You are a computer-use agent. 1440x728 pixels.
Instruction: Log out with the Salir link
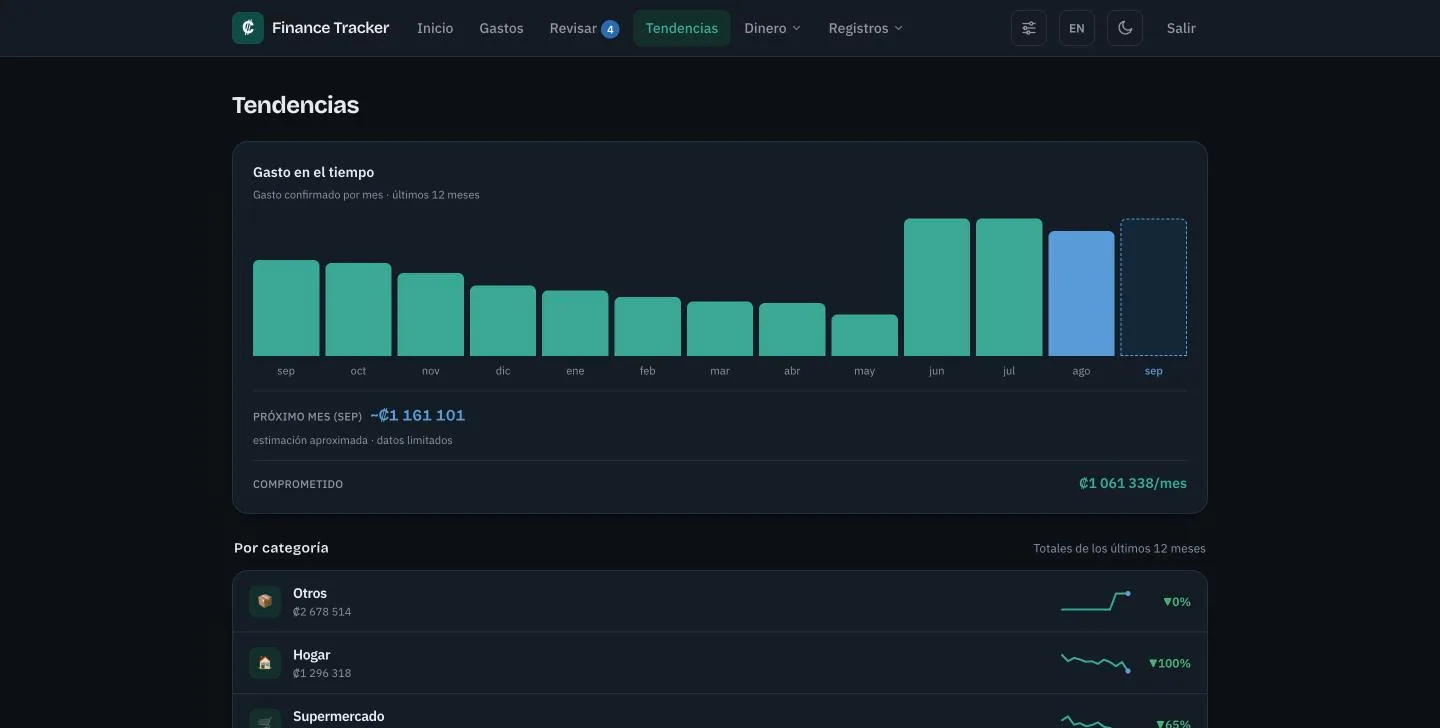coord(1181,28)
